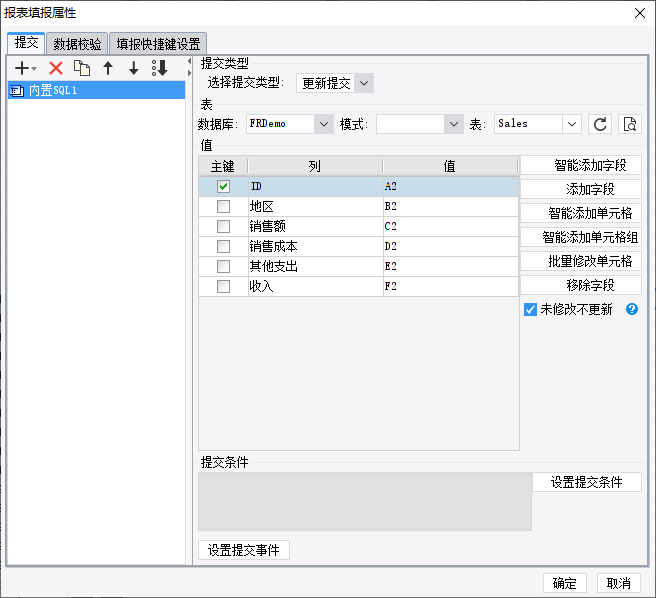The height and width of the screenshot is (598, 656).
Task: Open the 表 Sales dropdown
Action: tap(572, 124)
